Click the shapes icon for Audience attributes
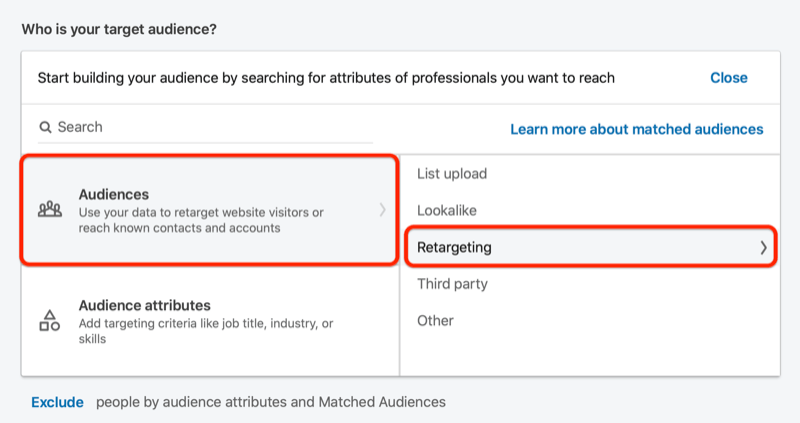This screenshot has width=800, height=423. coord(50,320)
